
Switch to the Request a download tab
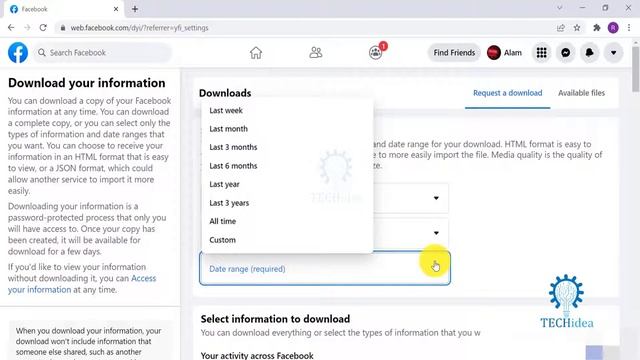click(x=507, y=93)
